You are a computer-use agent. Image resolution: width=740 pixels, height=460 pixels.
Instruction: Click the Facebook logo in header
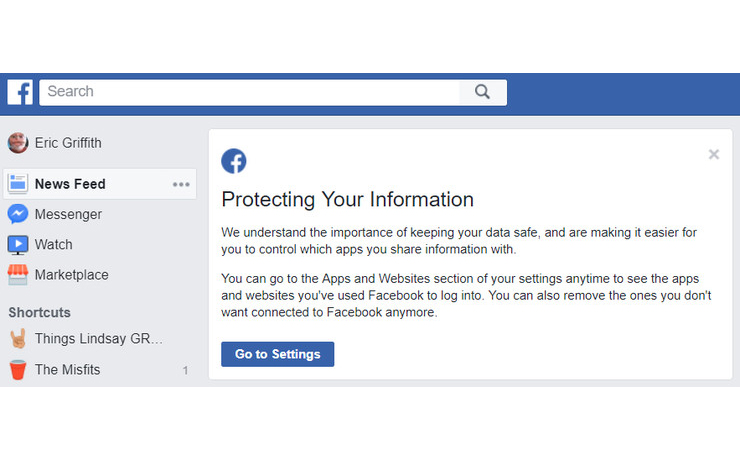tap(20, 92)
